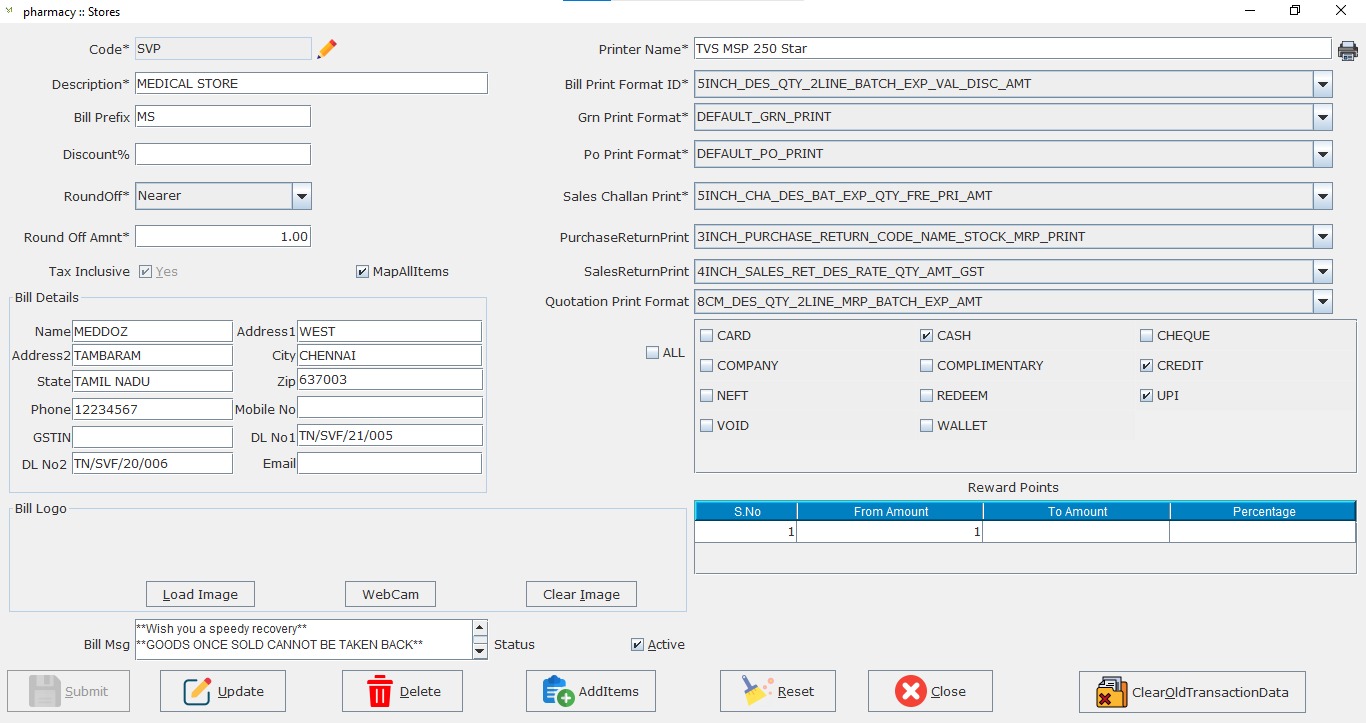
Task: Expand the Po Print Format list
Action: pyautogui.click(x=1323, y=154)
